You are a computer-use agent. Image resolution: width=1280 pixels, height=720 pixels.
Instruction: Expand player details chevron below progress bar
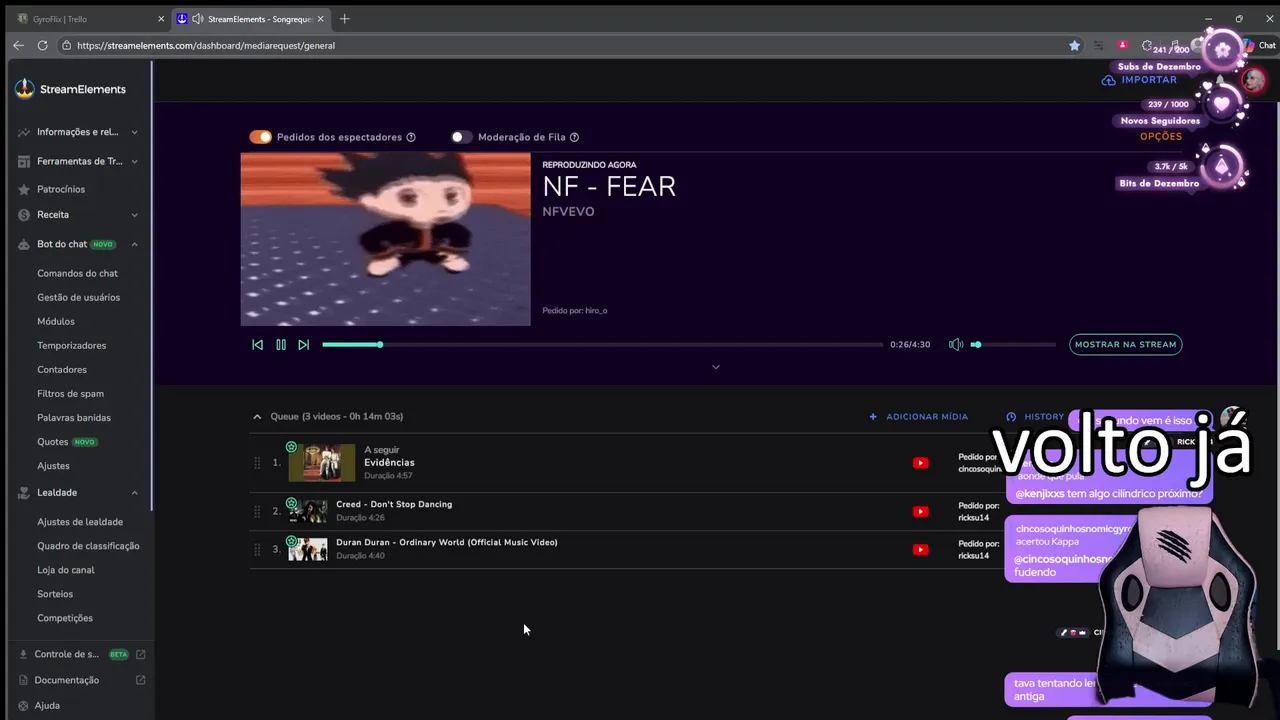point(715,367)
